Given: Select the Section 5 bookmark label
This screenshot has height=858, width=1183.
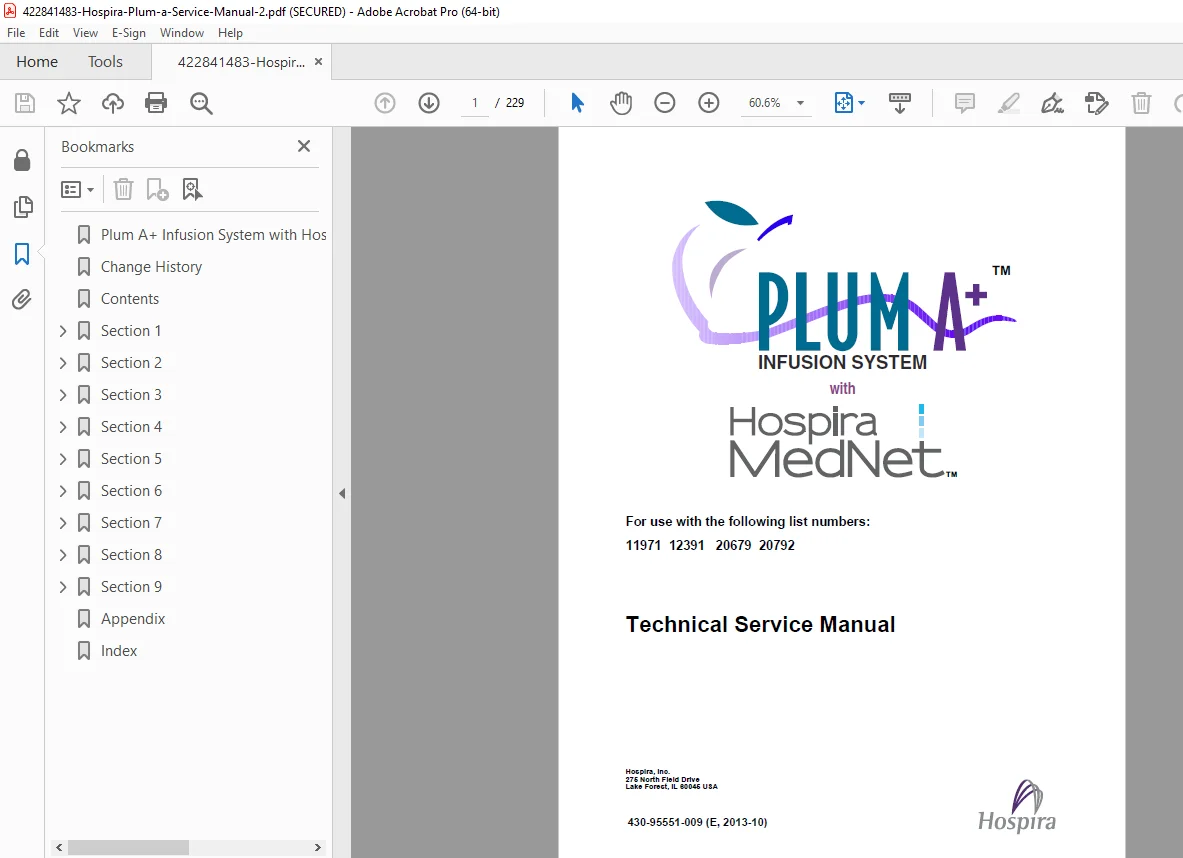Looking at the screenshot, I should pos(131,459).
